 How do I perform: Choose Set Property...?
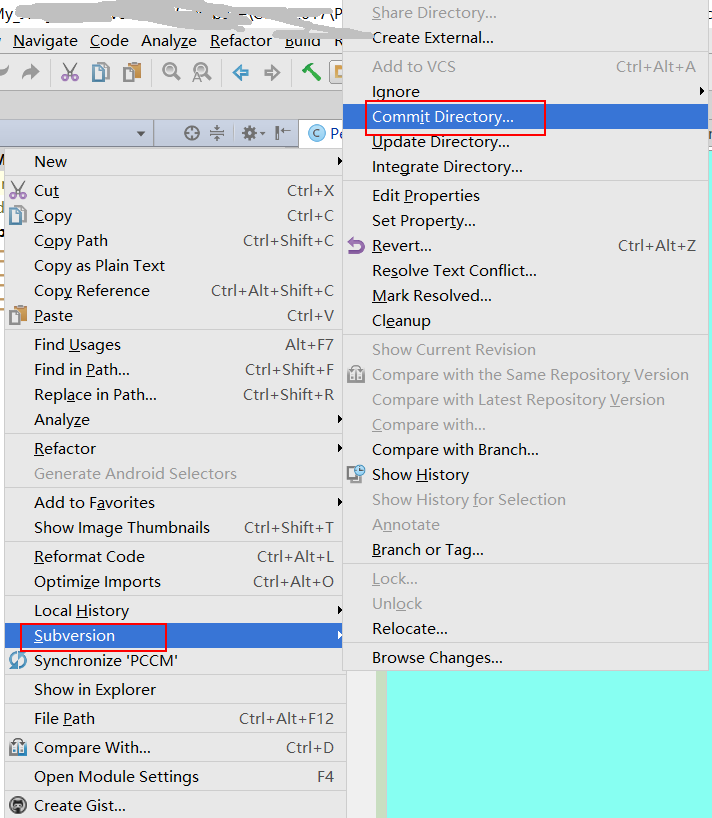526,221
